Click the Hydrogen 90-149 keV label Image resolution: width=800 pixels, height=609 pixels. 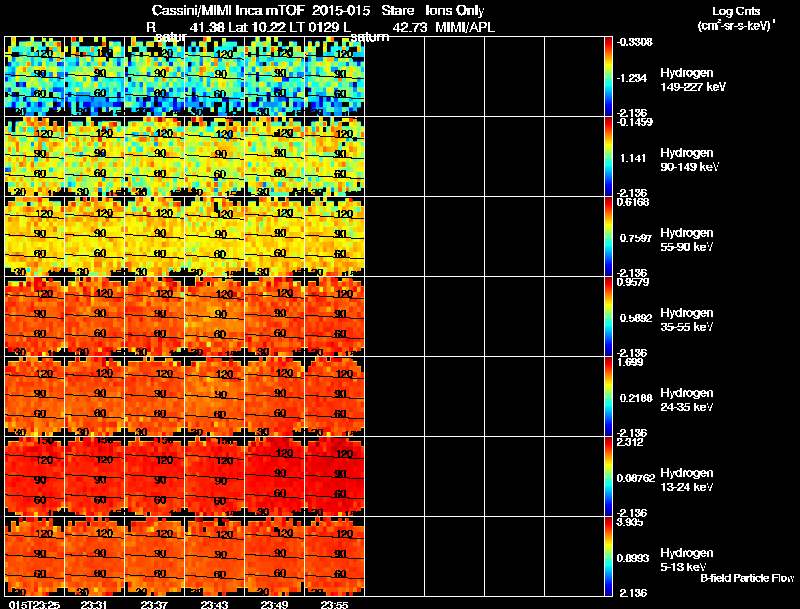pyautogui.click(x=689, y=160)
